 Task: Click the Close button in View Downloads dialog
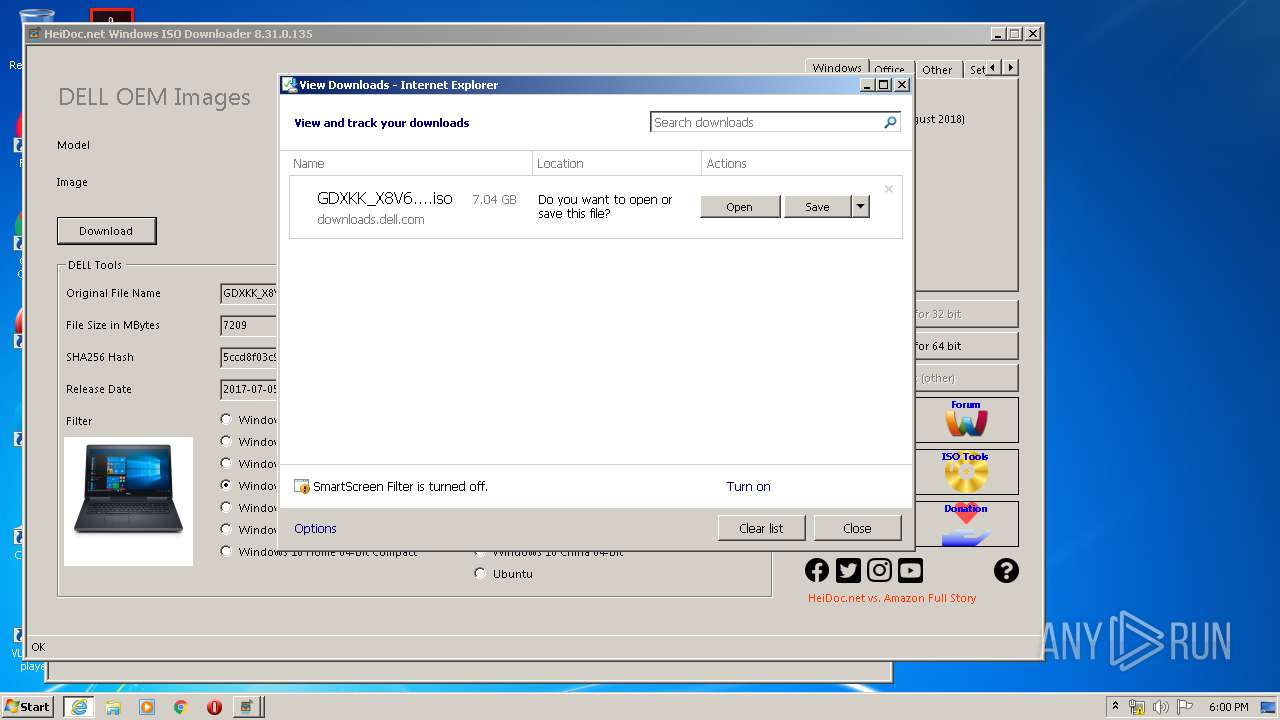857,528
